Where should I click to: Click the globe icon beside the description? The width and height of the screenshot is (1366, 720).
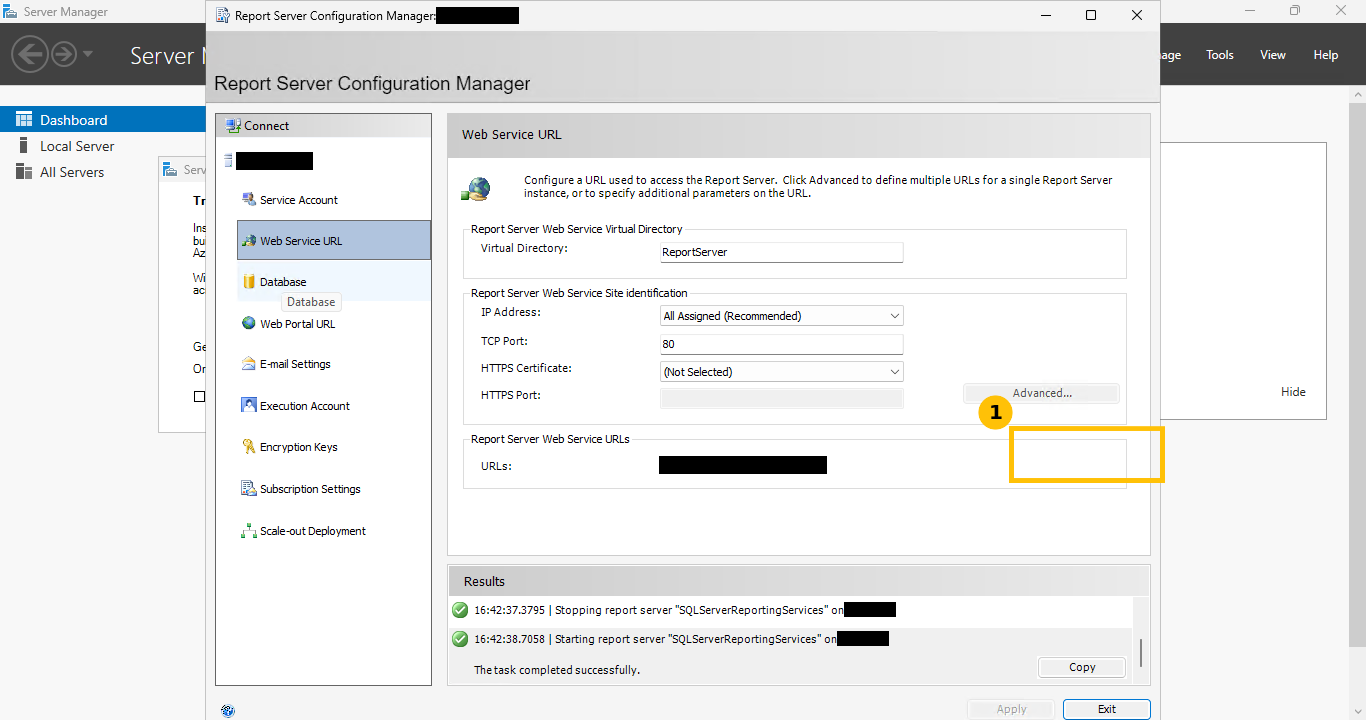click(x=476, y=188)
